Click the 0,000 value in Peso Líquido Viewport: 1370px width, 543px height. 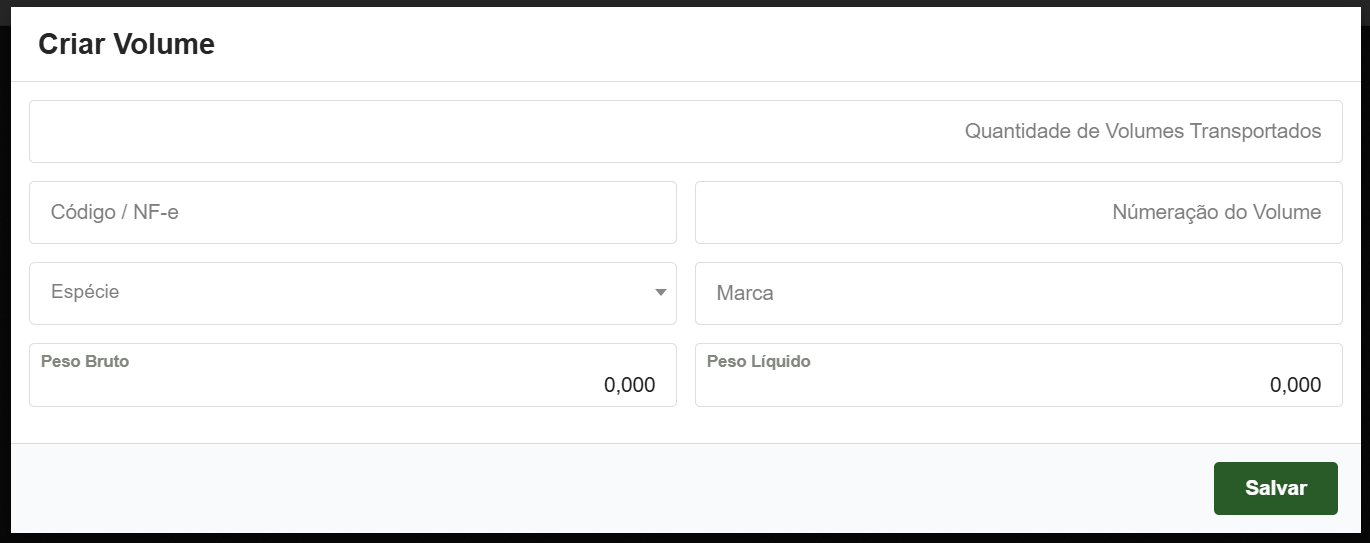1295,385
